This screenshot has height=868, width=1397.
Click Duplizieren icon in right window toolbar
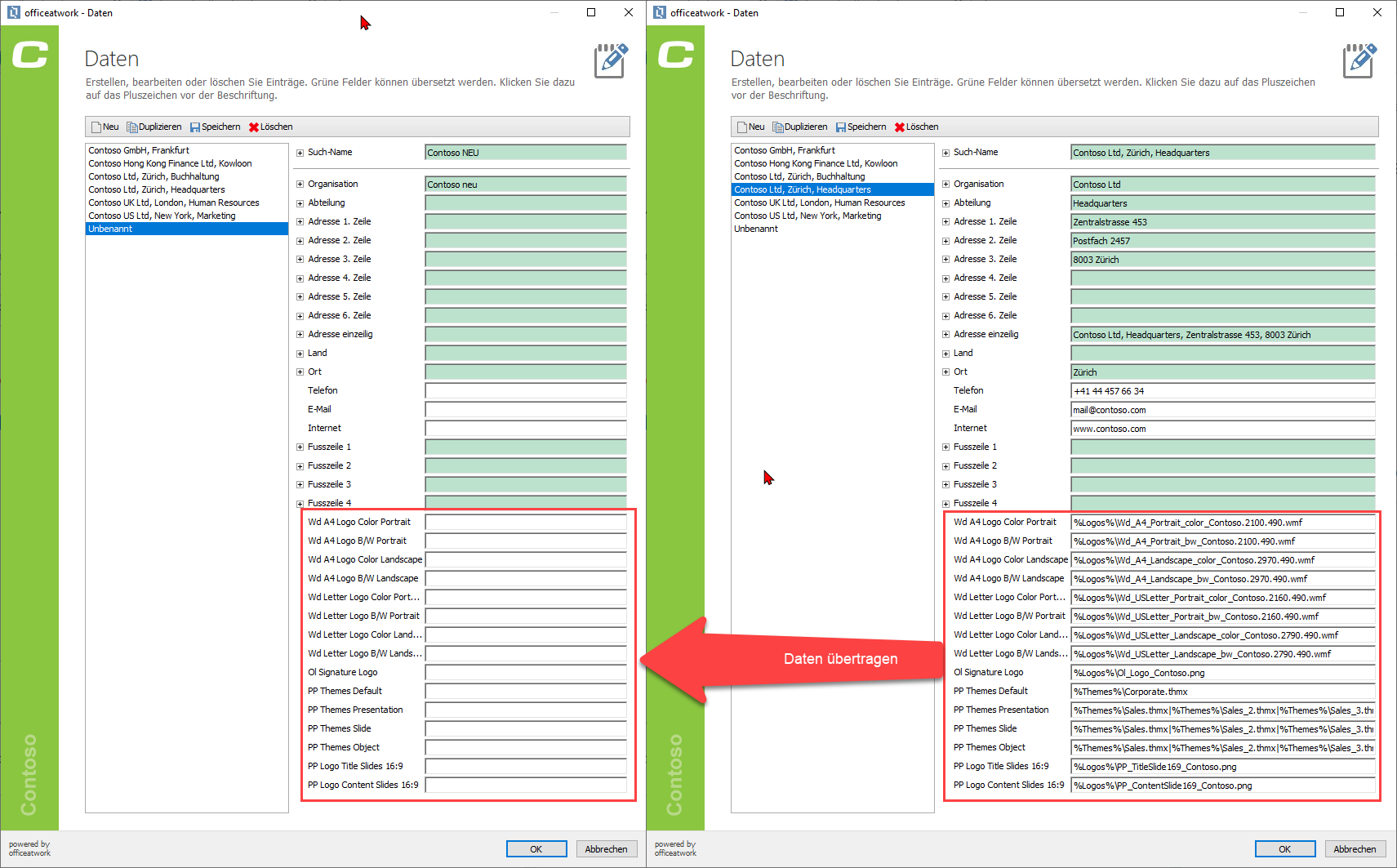778,127
